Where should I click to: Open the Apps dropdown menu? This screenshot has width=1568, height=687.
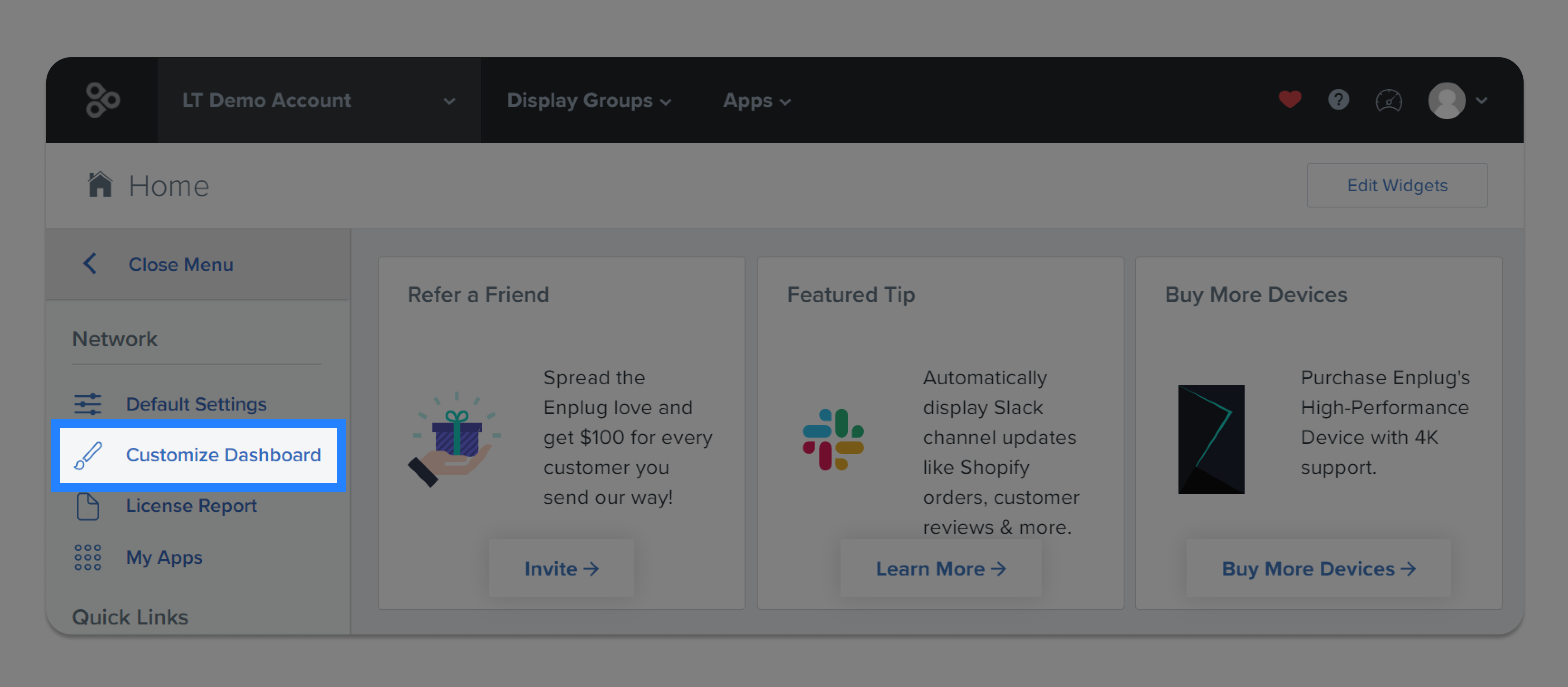point(757,101)
